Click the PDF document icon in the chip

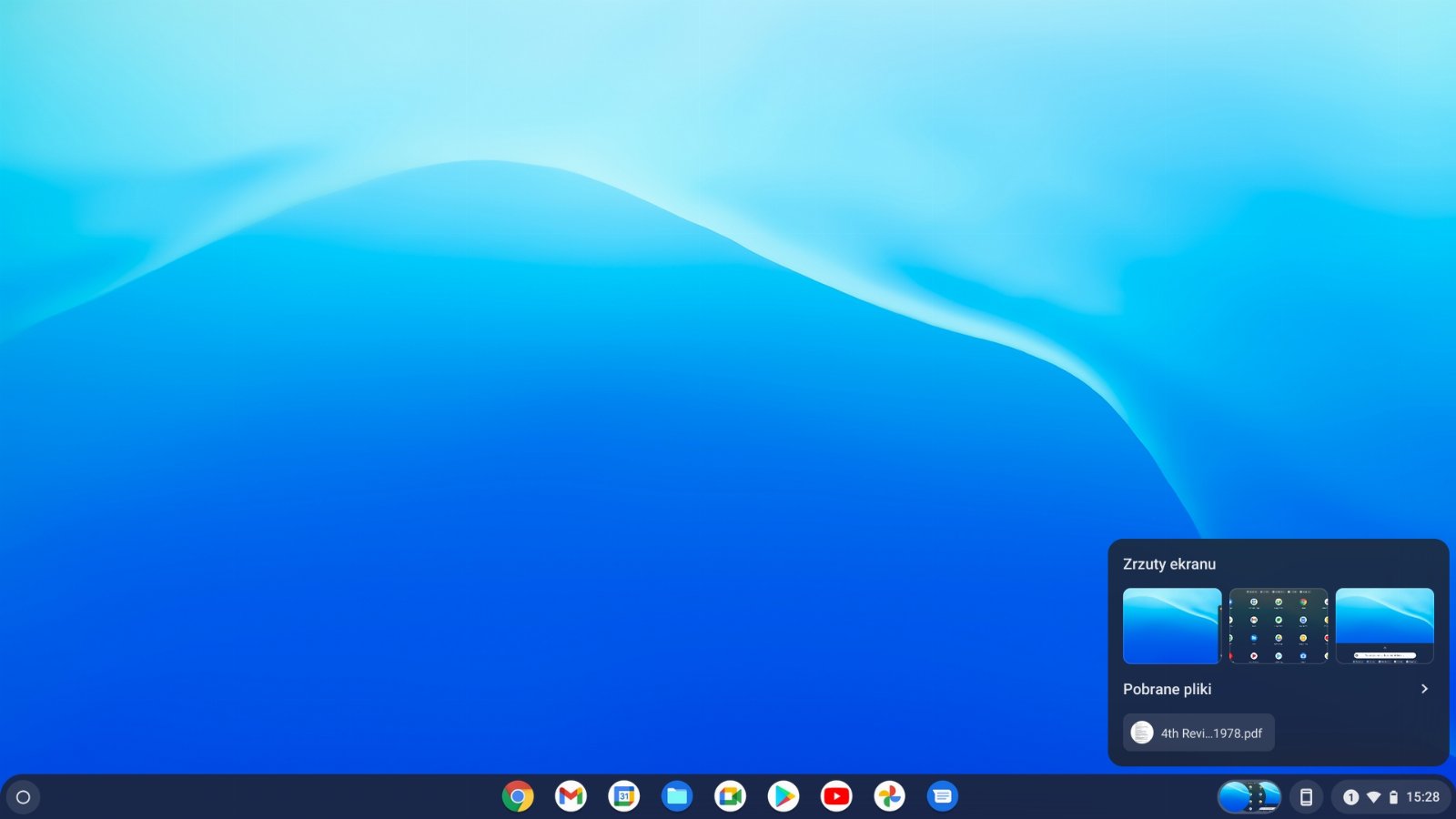click(1142, 733)
